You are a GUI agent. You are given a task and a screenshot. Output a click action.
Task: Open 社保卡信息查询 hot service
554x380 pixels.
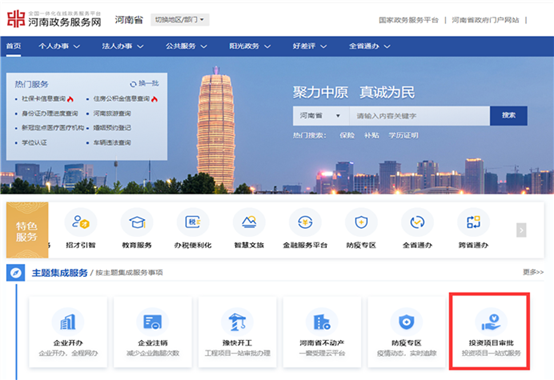tap(44, 99)
